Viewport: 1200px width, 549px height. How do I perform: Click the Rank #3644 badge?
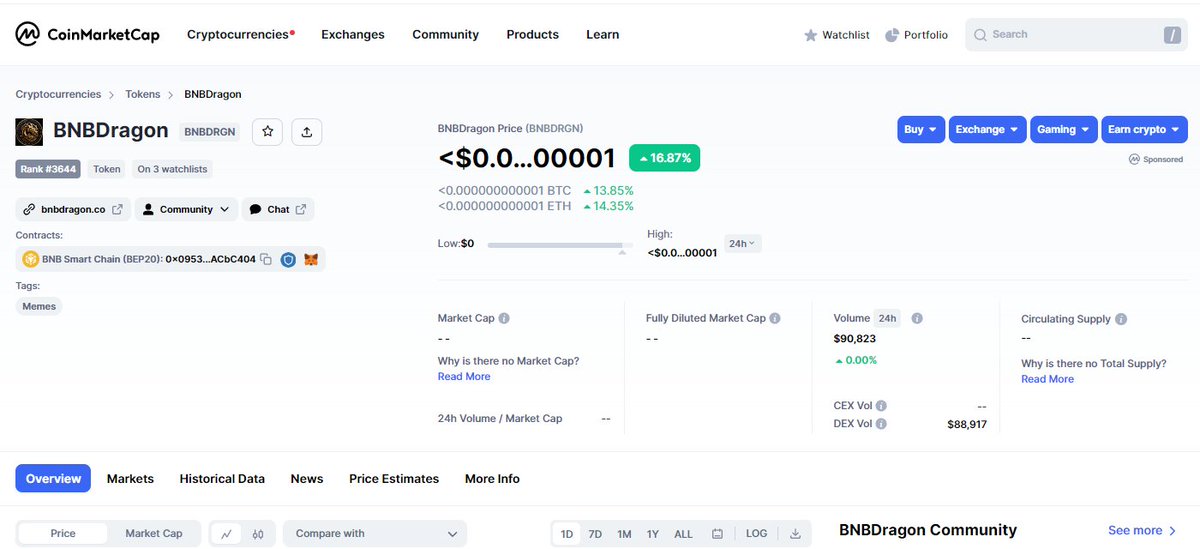pos(48,169)
